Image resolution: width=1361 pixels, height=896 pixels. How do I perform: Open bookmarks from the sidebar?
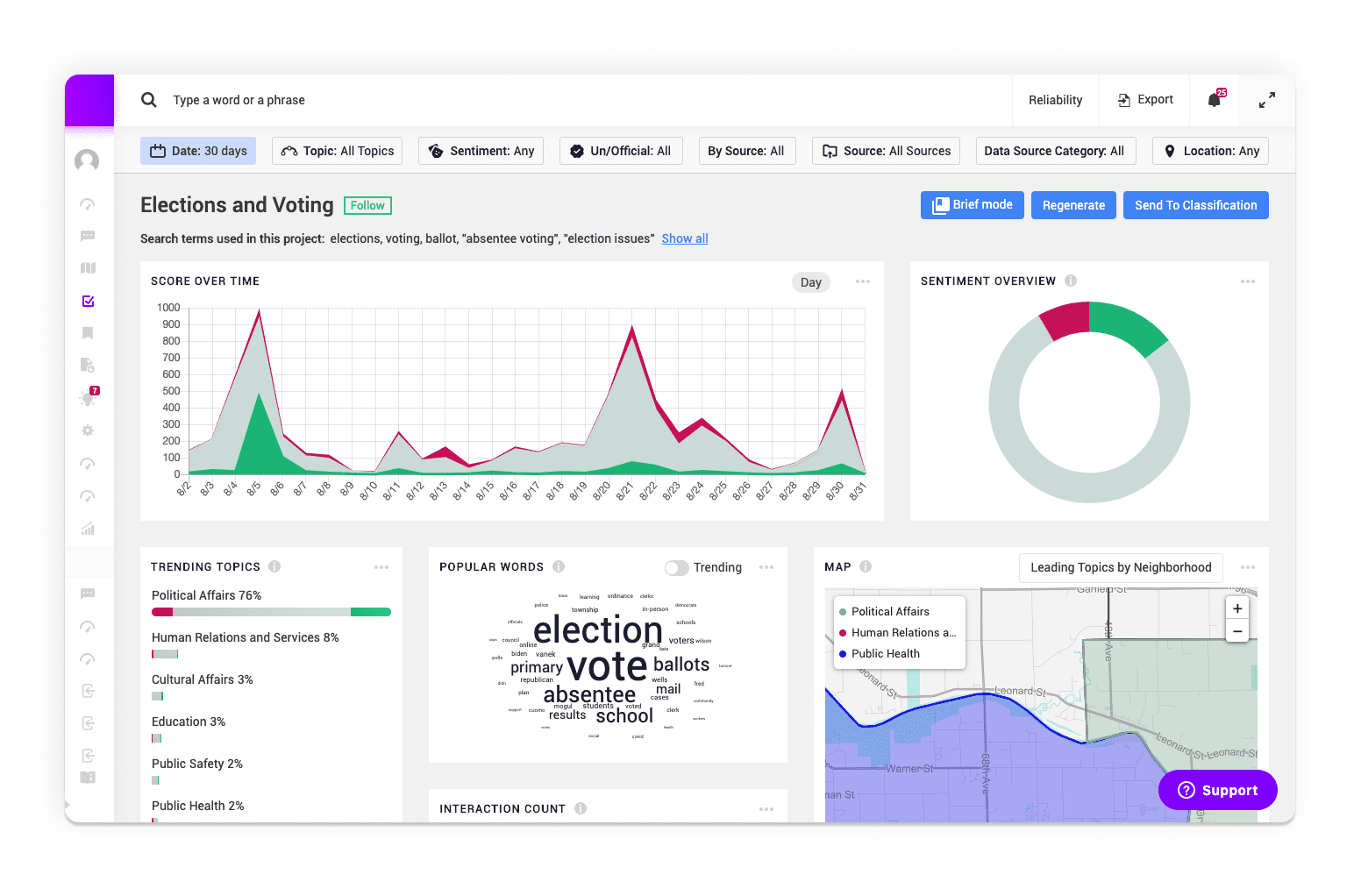point(88,333)
